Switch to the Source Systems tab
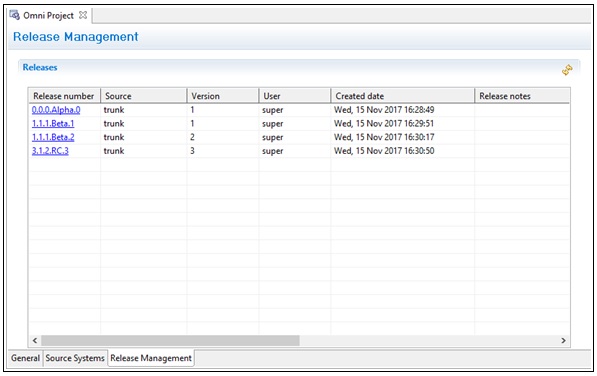This screenshot has height=376, width=597. click(75, 358)
